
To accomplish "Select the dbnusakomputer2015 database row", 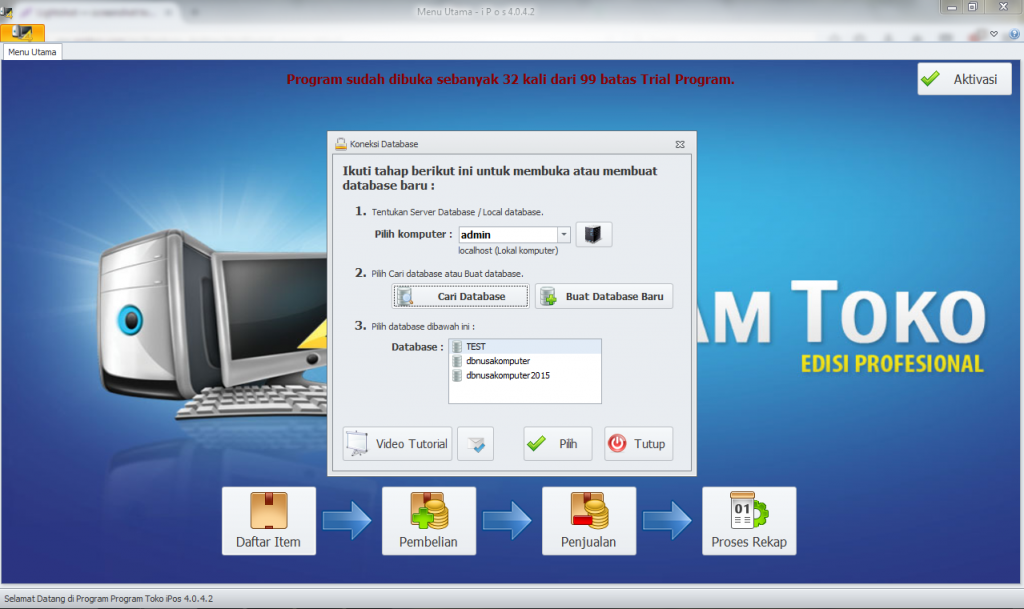I will point(525,375).
